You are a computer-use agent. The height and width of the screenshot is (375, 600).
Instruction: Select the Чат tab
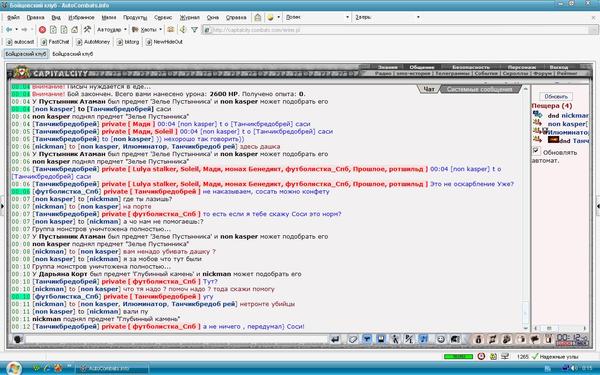tap(429, 89)
